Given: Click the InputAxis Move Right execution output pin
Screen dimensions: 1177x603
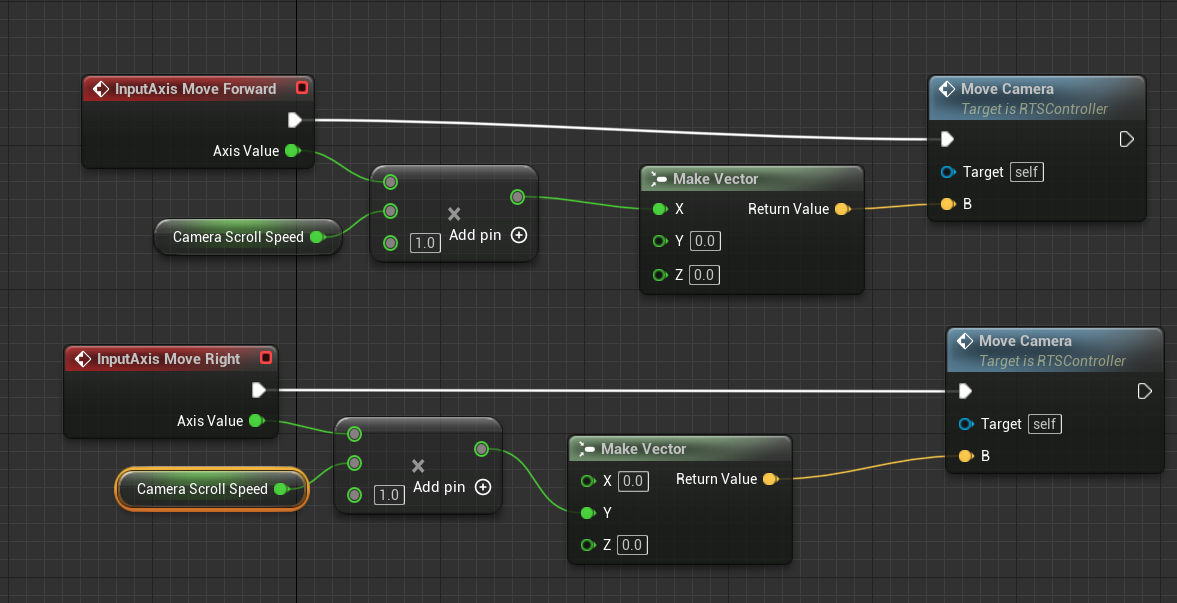Looking at the screenshot, I should click(258, 390).
